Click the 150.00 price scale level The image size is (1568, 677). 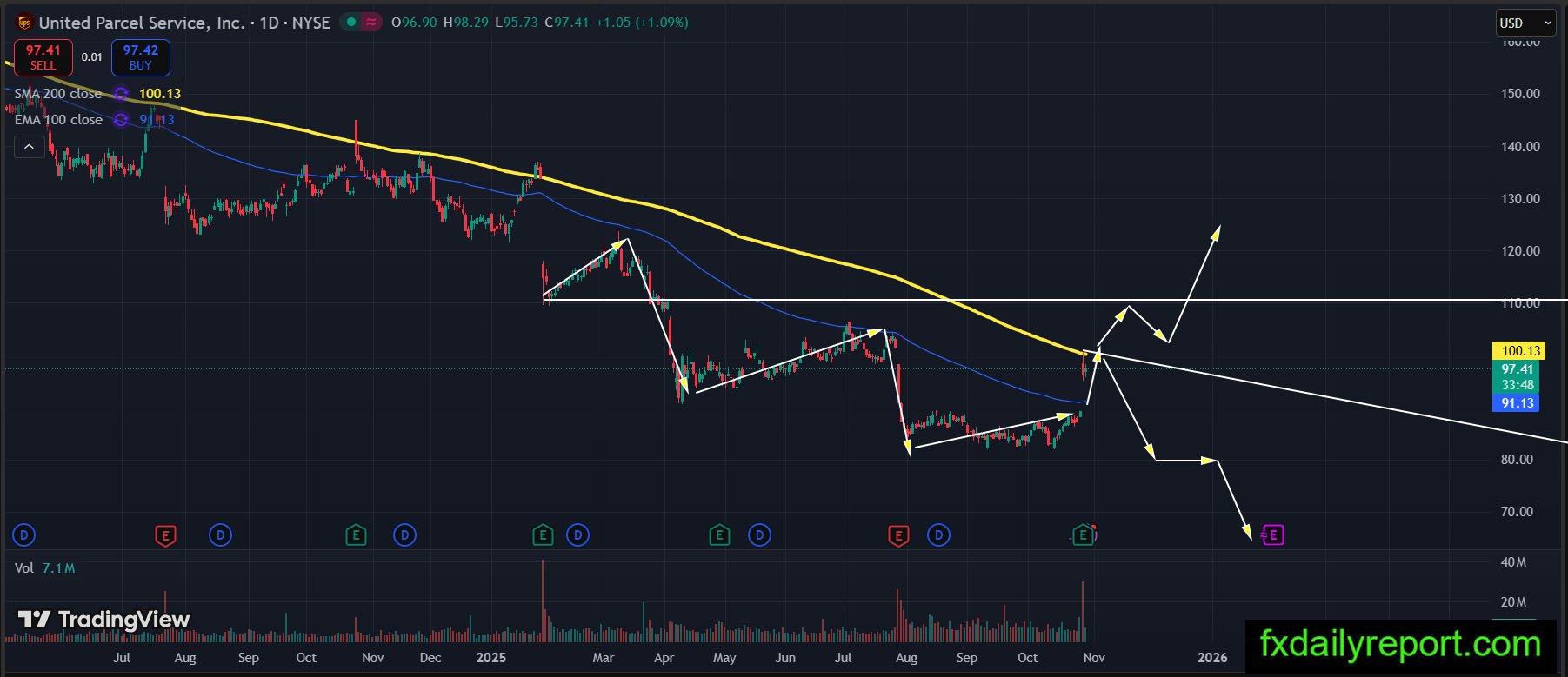1520,94
